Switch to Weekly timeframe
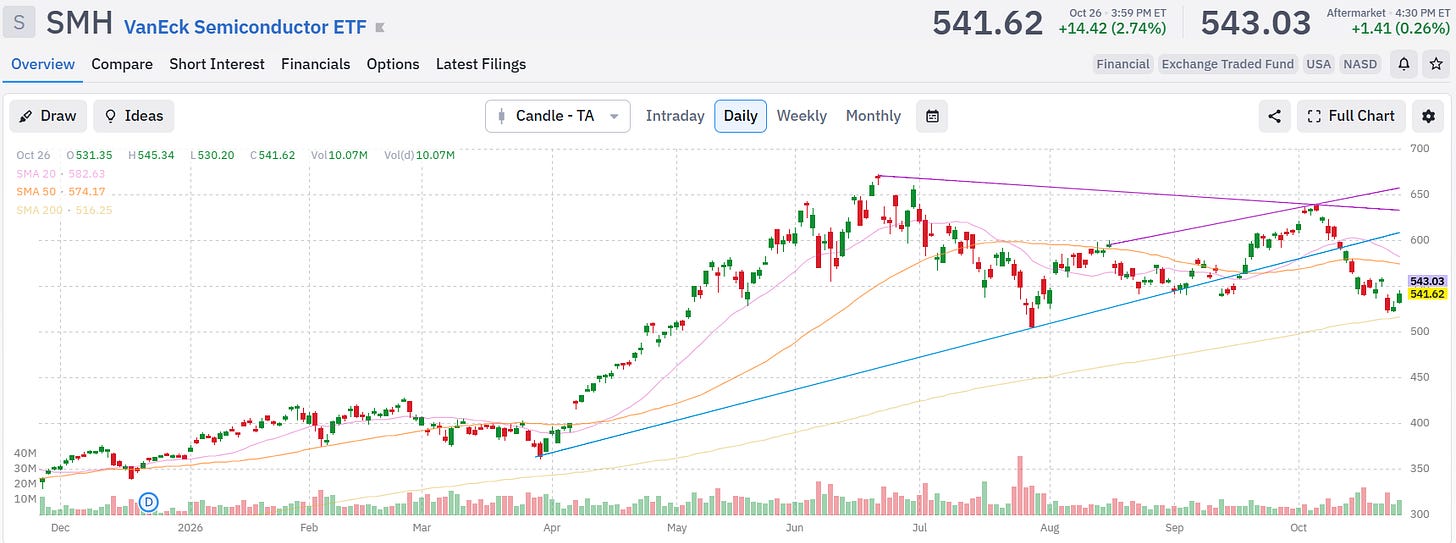Screen dimensions: 1456x543 802,116
